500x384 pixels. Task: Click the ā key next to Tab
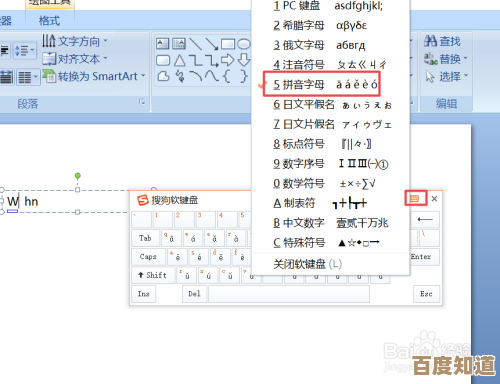pyautogui.click(x=171, y=238)
